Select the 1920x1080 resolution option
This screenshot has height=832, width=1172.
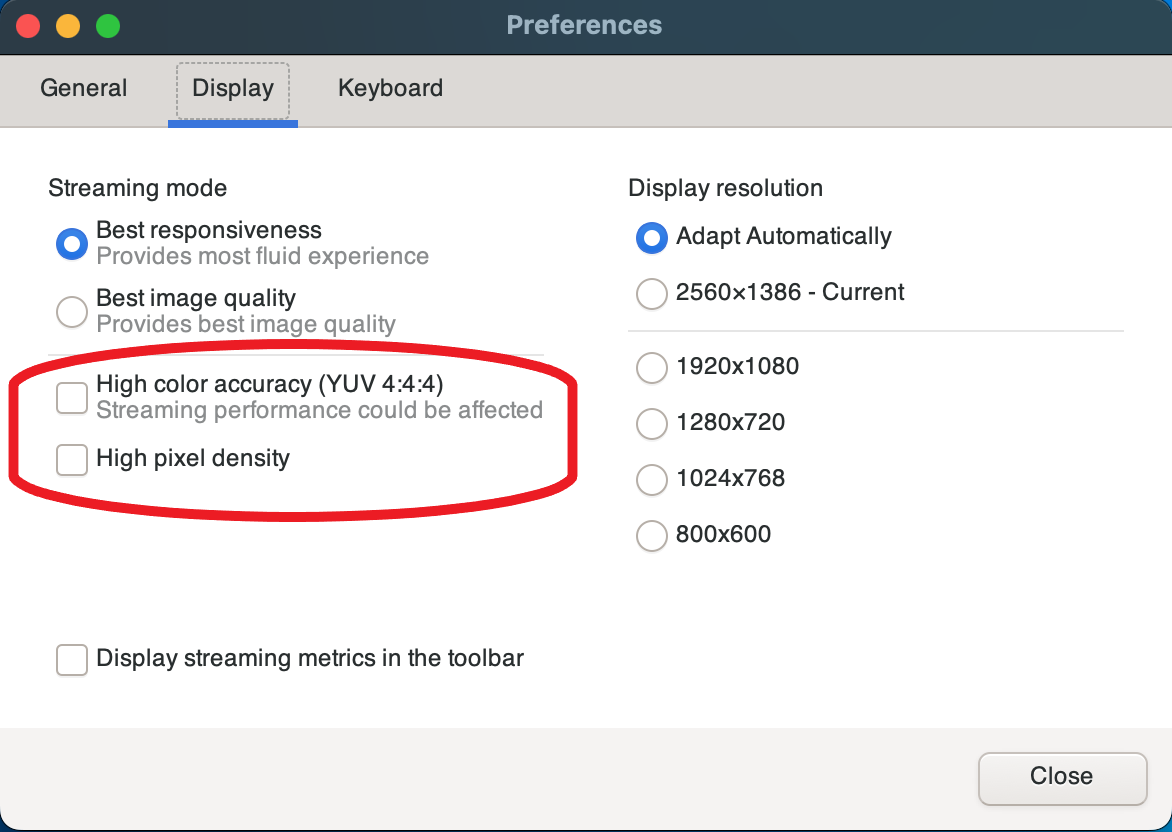point(652,367)
